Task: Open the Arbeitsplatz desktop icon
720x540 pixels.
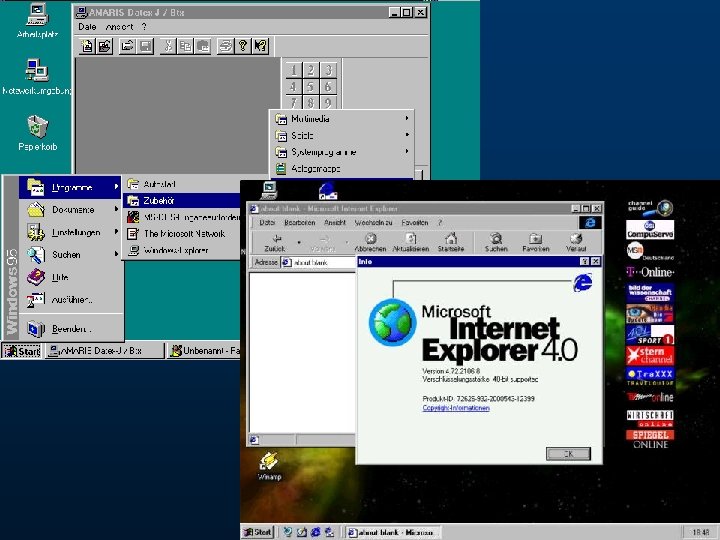Action: pos(37,20)
